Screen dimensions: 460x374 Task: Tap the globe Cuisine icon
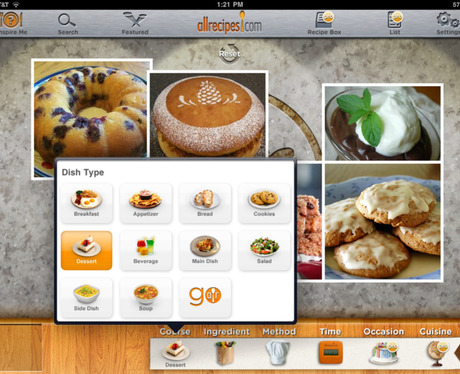coord(437,353)
